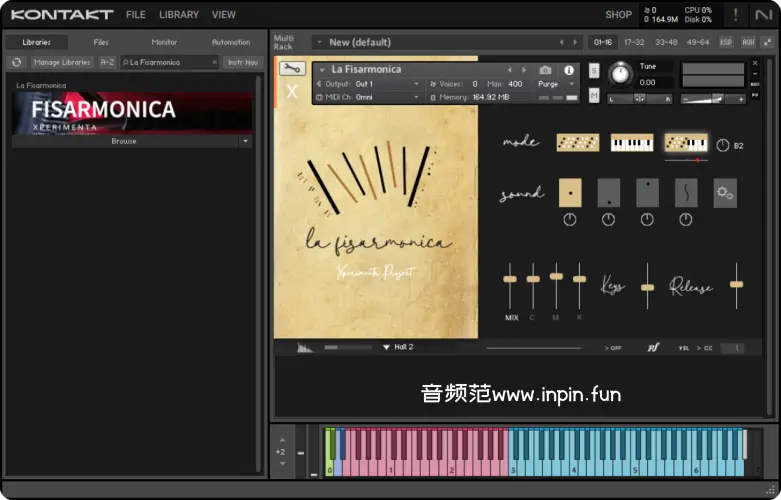The height and width of the screenshot is (500, 781).
Task: Toggle the first beige sound slot
Action: (x=570, y=192)
